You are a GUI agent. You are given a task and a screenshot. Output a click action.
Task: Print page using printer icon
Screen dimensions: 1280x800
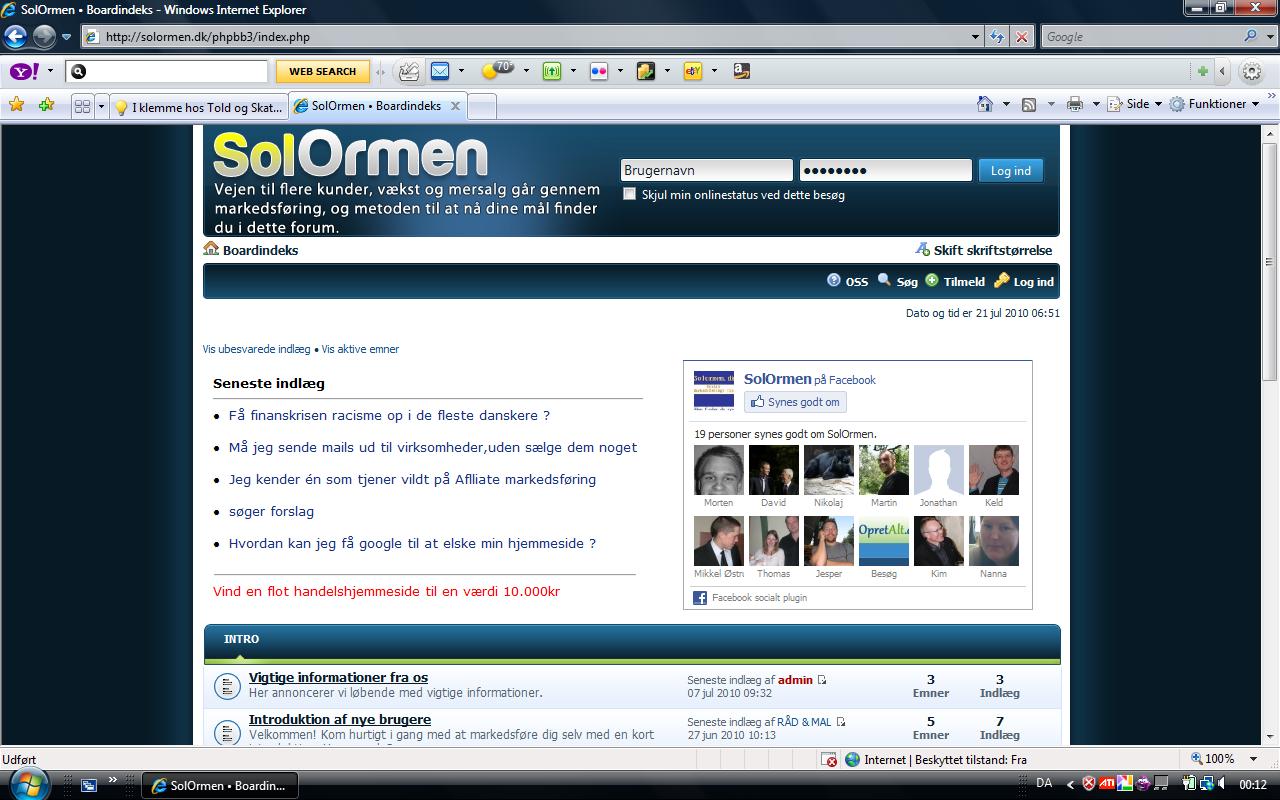(x=1075, y=104)
